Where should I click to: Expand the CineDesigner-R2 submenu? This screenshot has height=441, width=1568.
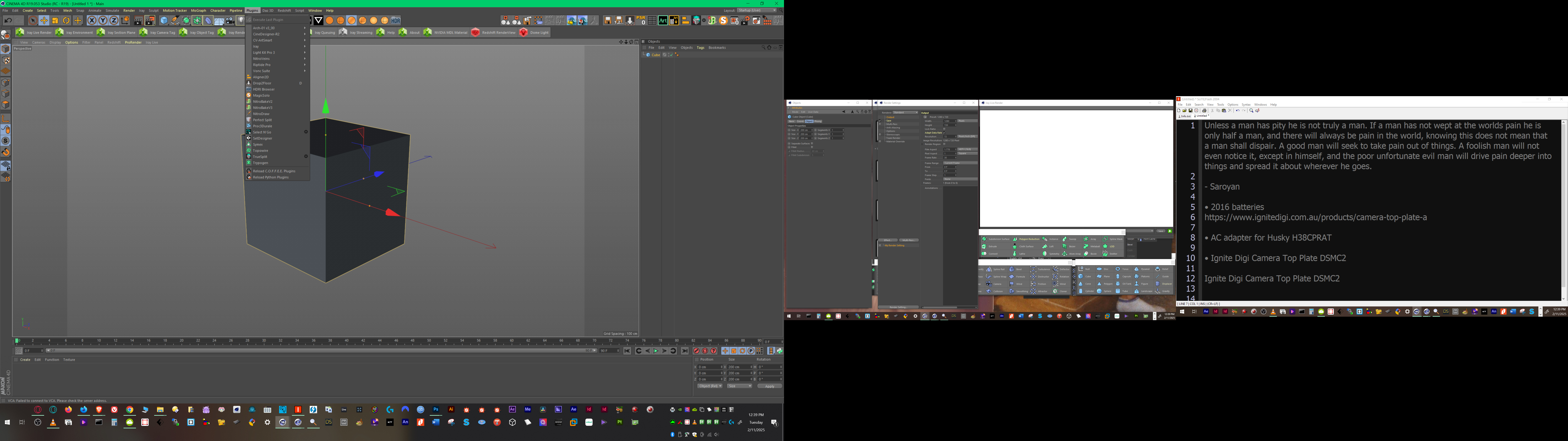[278, 34]
